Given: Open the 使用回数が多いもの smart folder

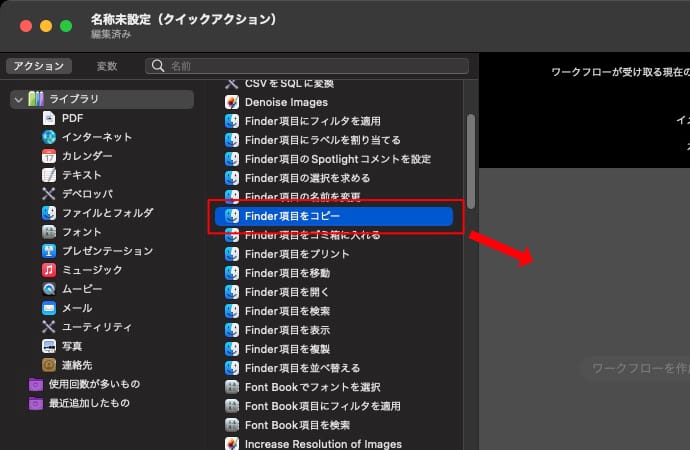Looking at the screenshot, I should pos(94,384).
